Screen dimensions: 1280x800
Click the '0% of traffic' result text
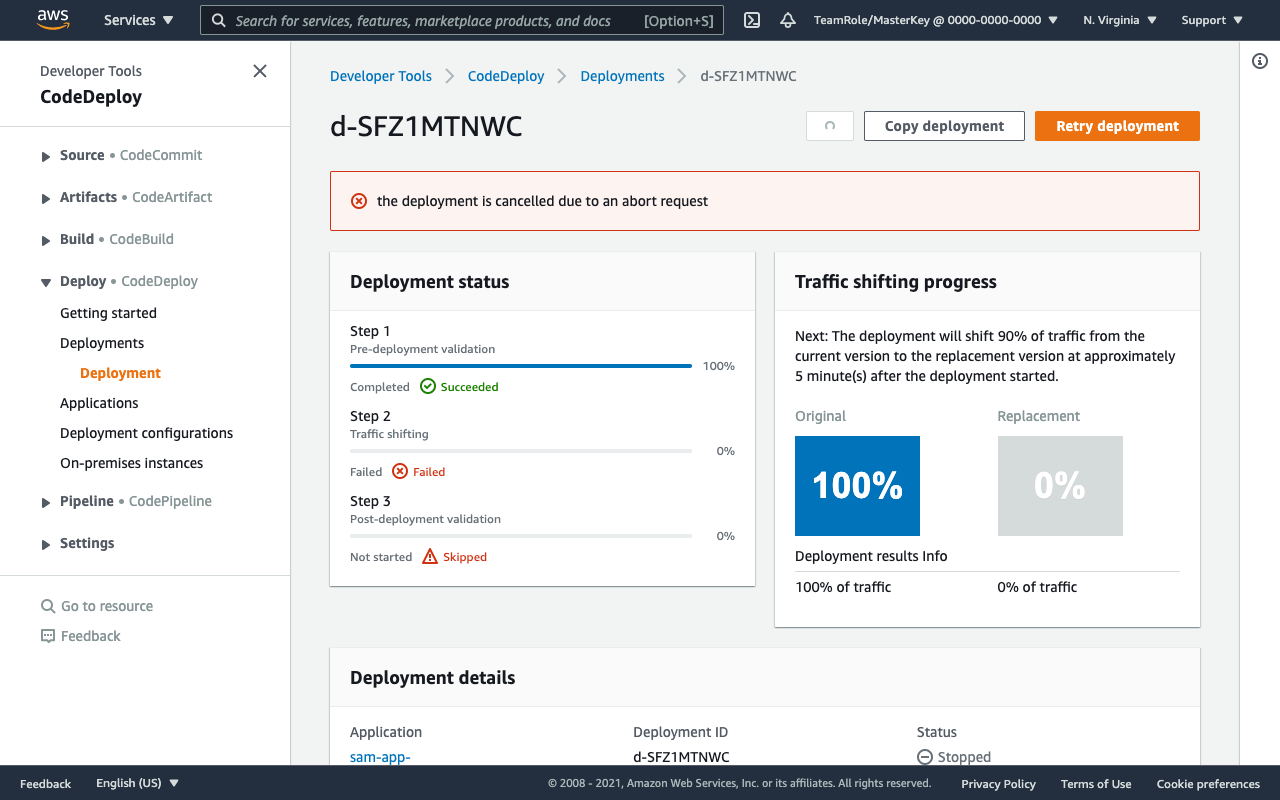click(x=1037, y=587)
